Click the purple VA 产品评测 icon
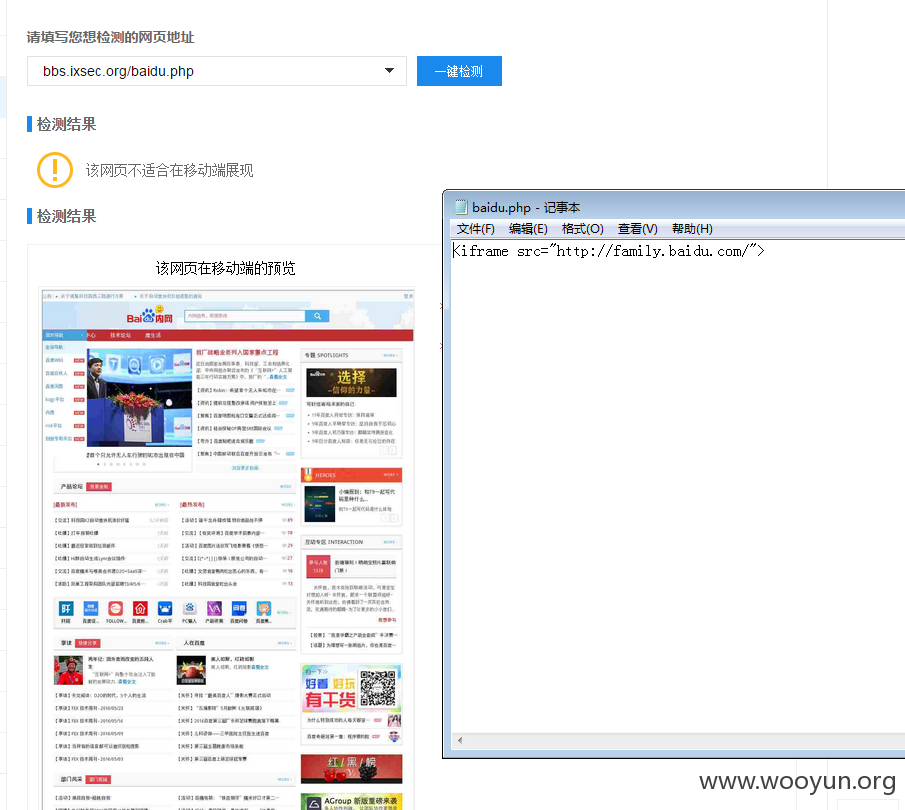Viewport: 905px width, 810px height. tap(214, 609)
